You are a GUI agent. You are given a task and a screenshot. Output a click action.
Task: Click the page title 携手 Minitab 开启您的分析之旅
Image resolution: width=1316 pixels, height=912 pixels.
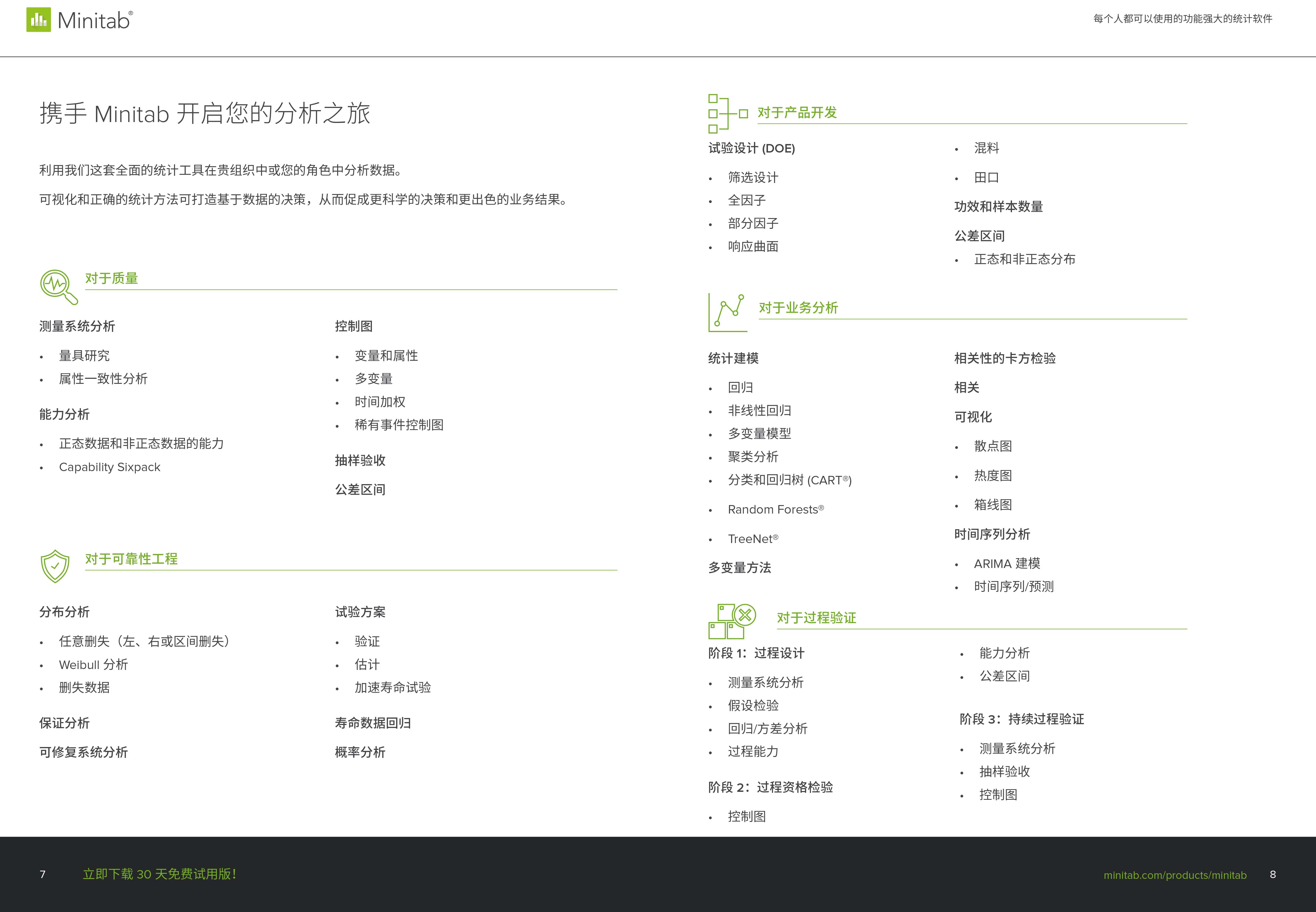coord(205,113)
